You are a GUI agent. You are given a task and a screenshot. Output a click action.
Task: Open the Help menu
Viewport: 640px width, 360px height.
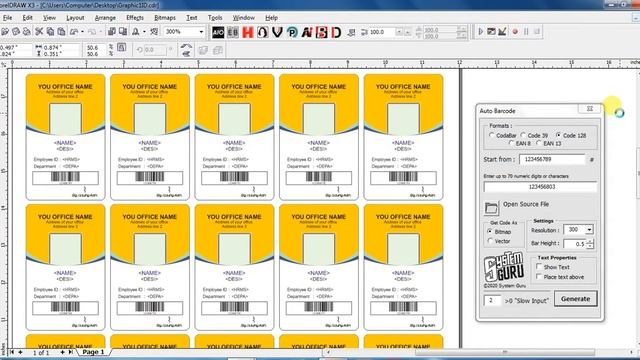[271, 18]
